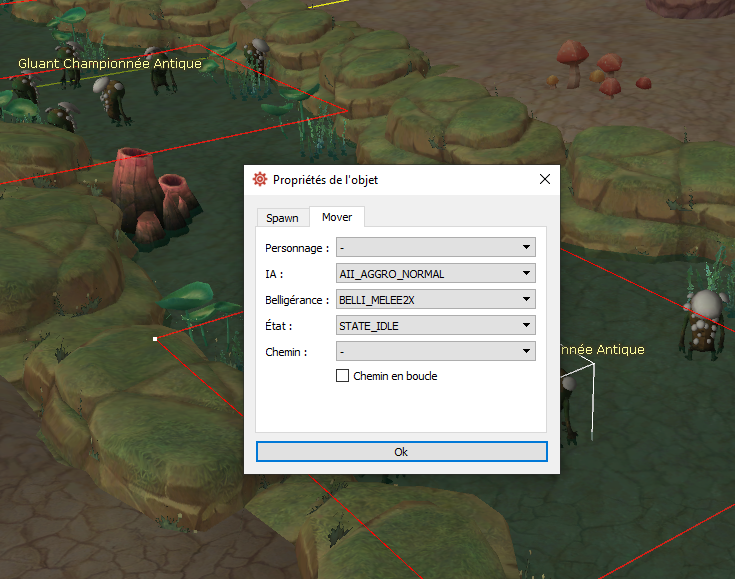Close the Propriétés de l'objet dialog

point(545,179)
